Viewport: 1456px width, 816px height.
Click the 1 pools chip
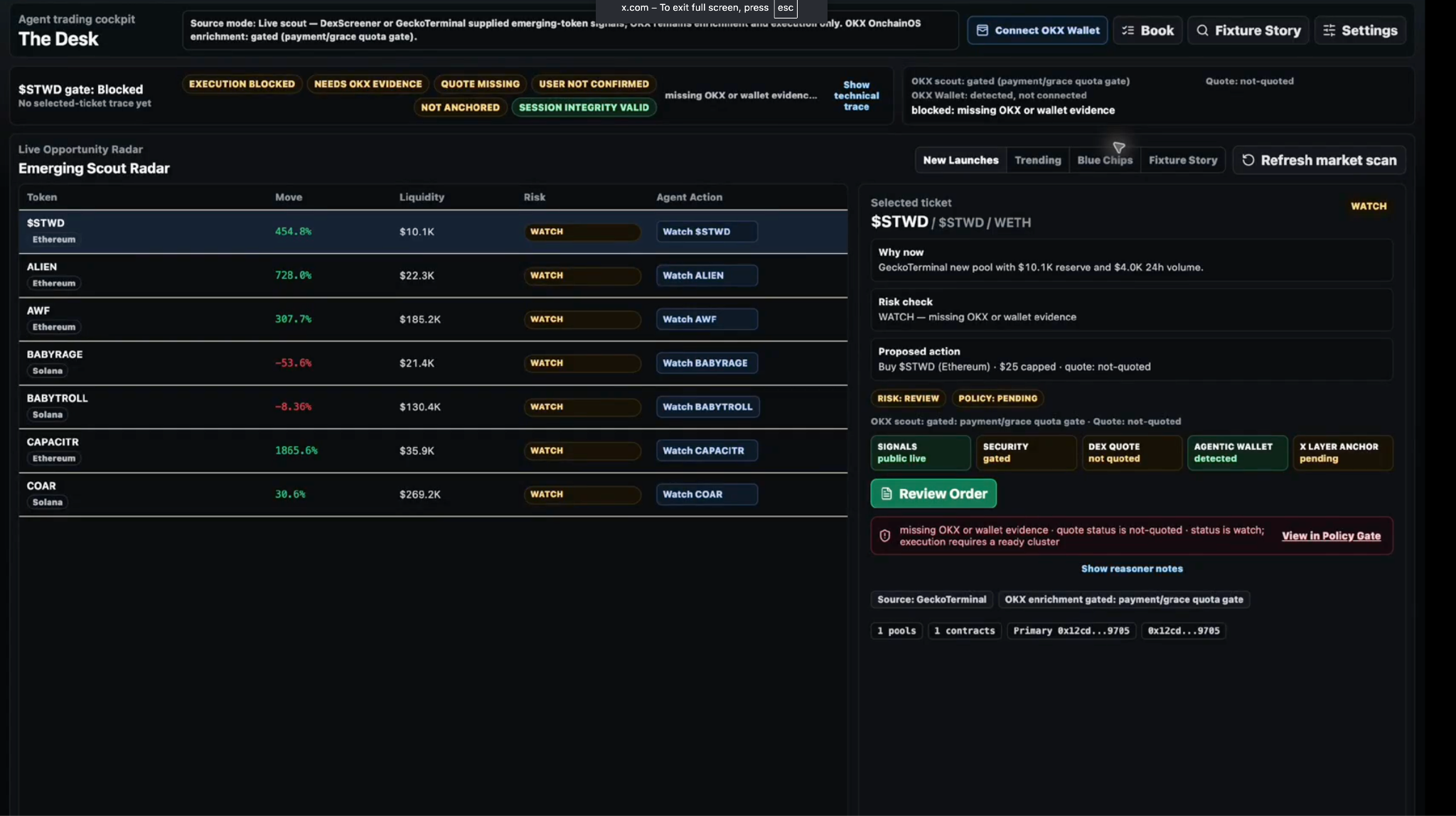pos(896,630)
